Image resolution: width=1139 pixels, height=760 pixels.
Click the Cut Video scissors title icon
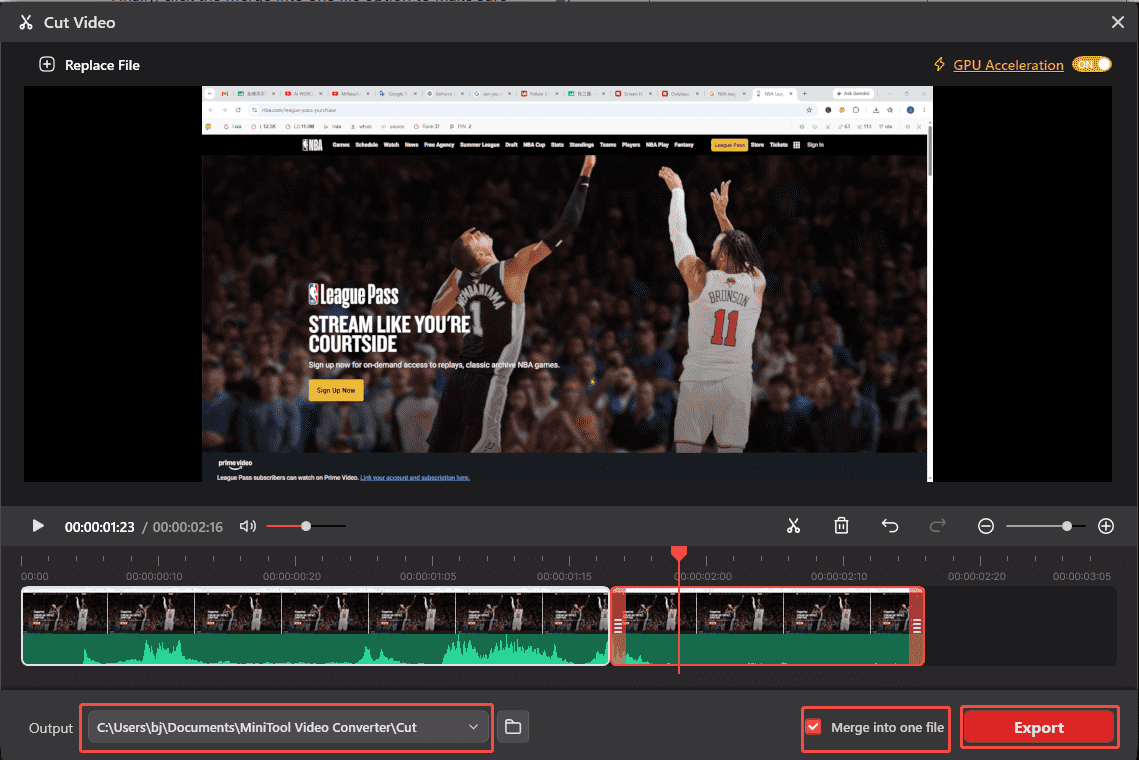[26, 23]
